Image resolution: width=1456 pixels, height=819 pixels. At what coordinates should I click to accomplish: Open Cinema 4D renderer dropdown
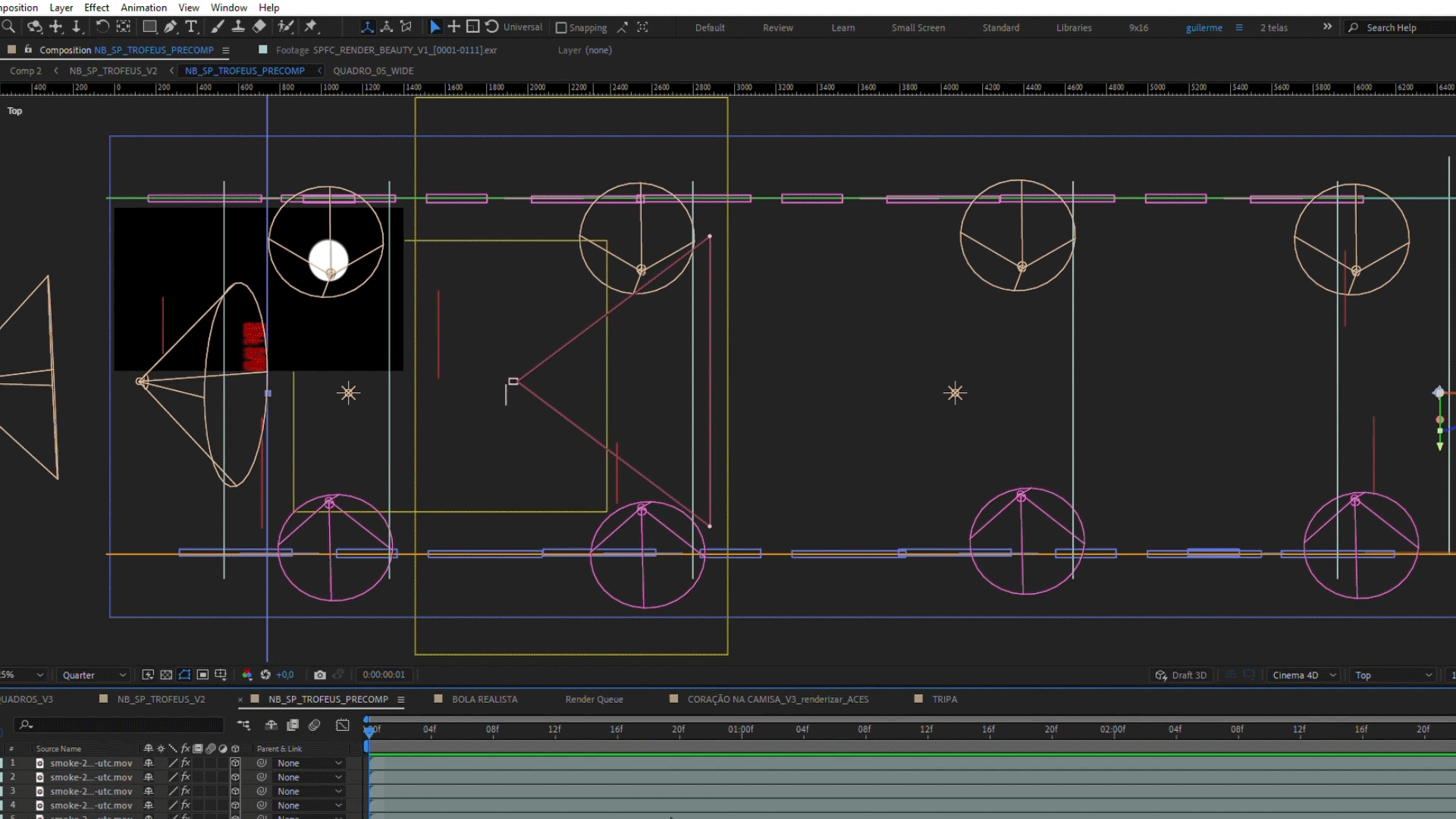(1304, 675)
